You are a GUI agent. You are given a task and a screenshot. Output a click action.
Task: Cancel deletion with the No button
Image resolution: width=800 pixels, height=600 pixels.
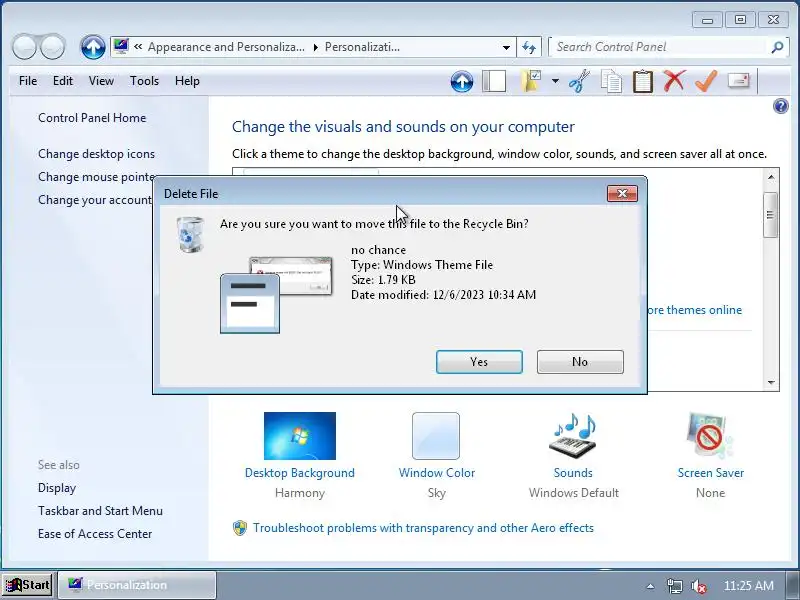[580, 362]
